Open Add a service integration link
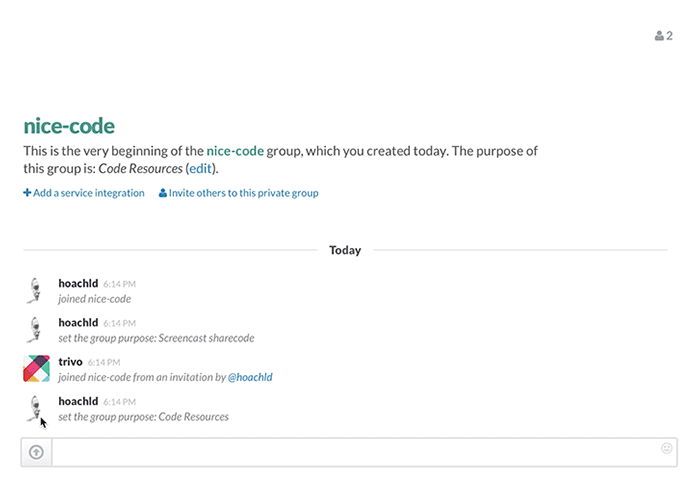The image size is (696, 500). tap(89, 193)
